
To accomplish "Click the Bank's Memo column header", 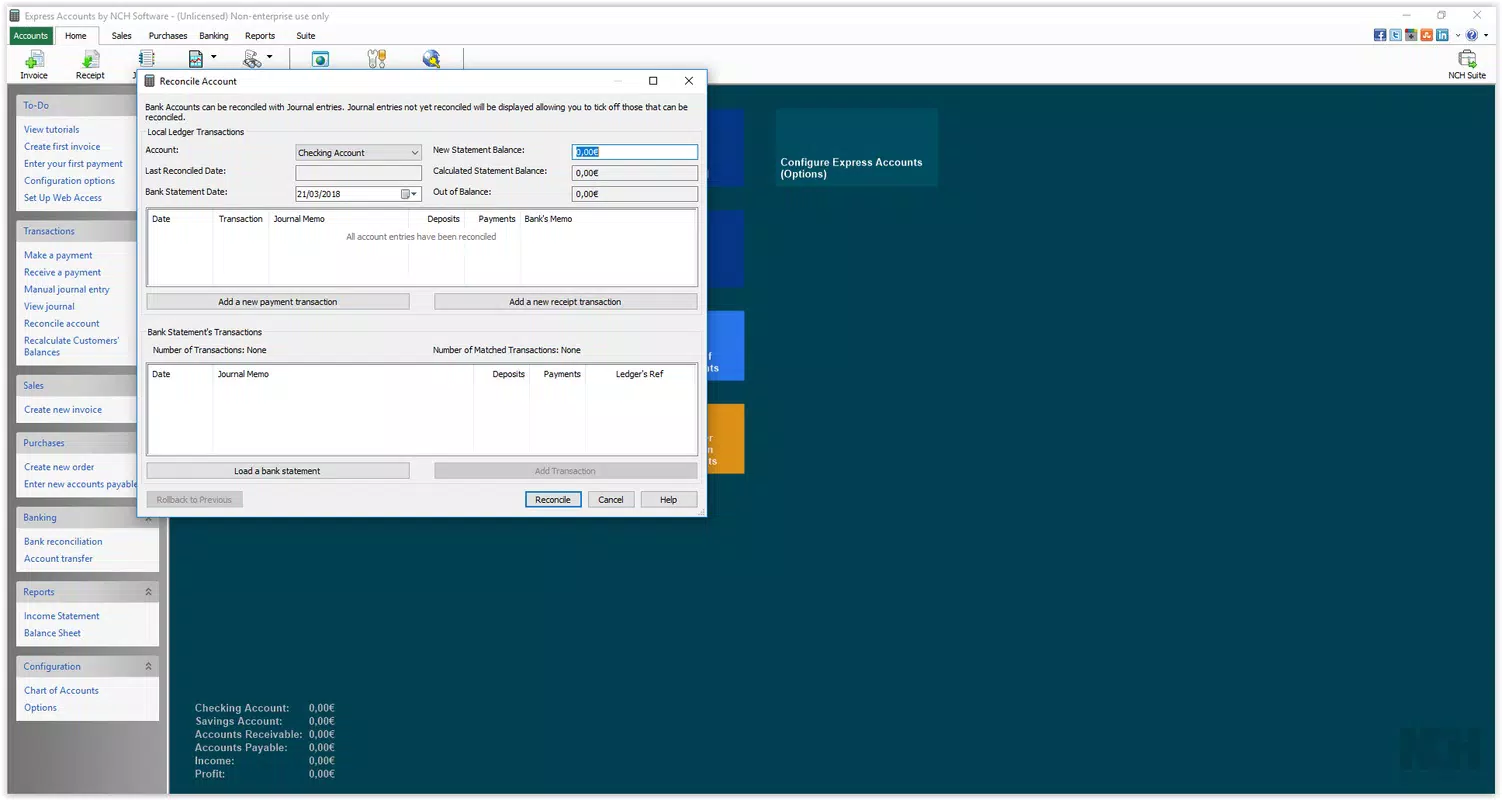I will (548, 218).
